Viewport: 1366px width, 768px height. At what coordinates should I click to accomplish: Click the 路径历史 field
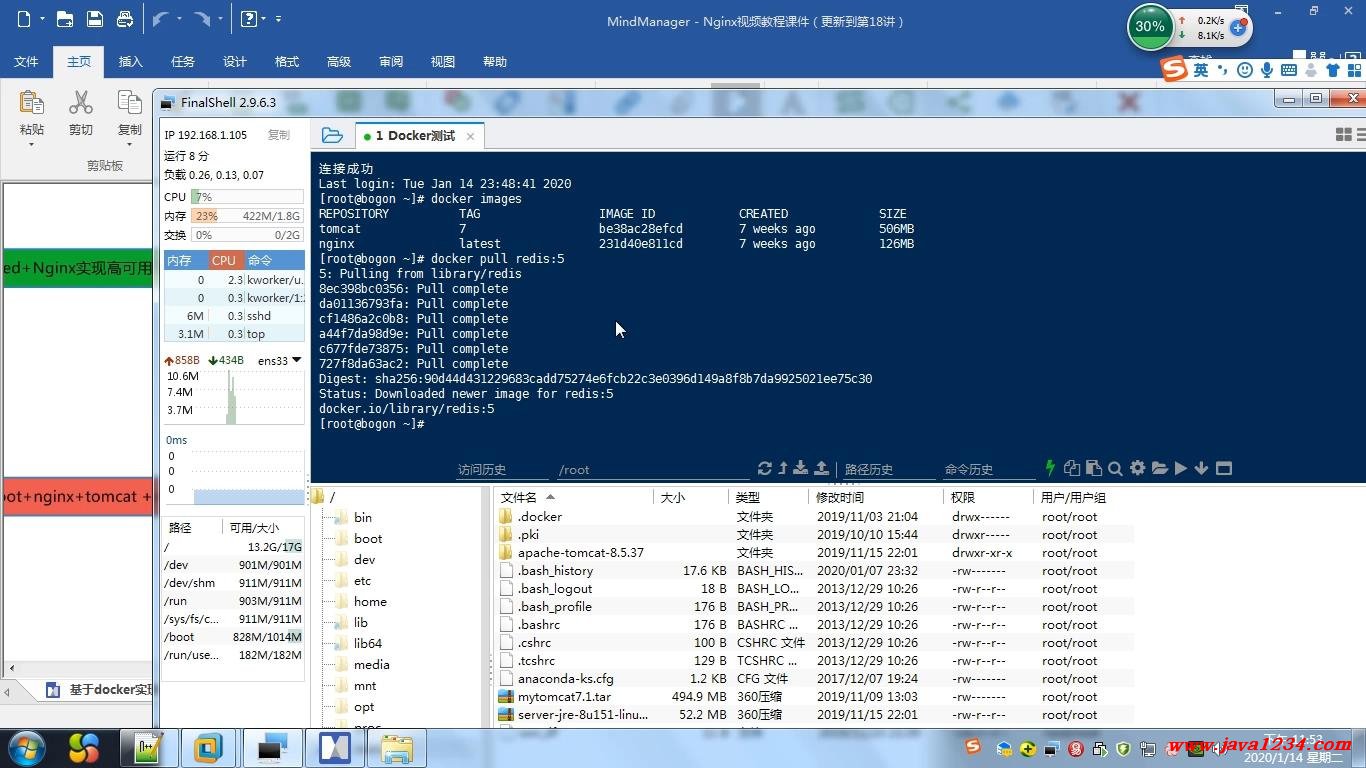pos(888,469)
